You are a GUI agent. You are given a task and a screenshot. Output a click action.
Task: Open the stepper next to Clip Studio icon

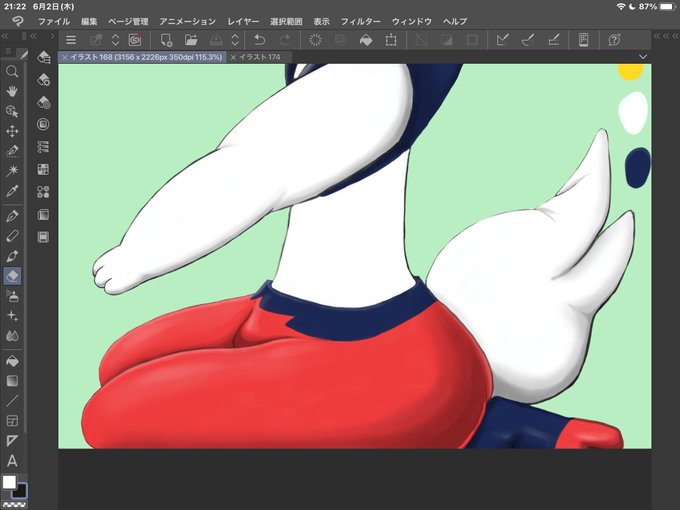(115, 40)
